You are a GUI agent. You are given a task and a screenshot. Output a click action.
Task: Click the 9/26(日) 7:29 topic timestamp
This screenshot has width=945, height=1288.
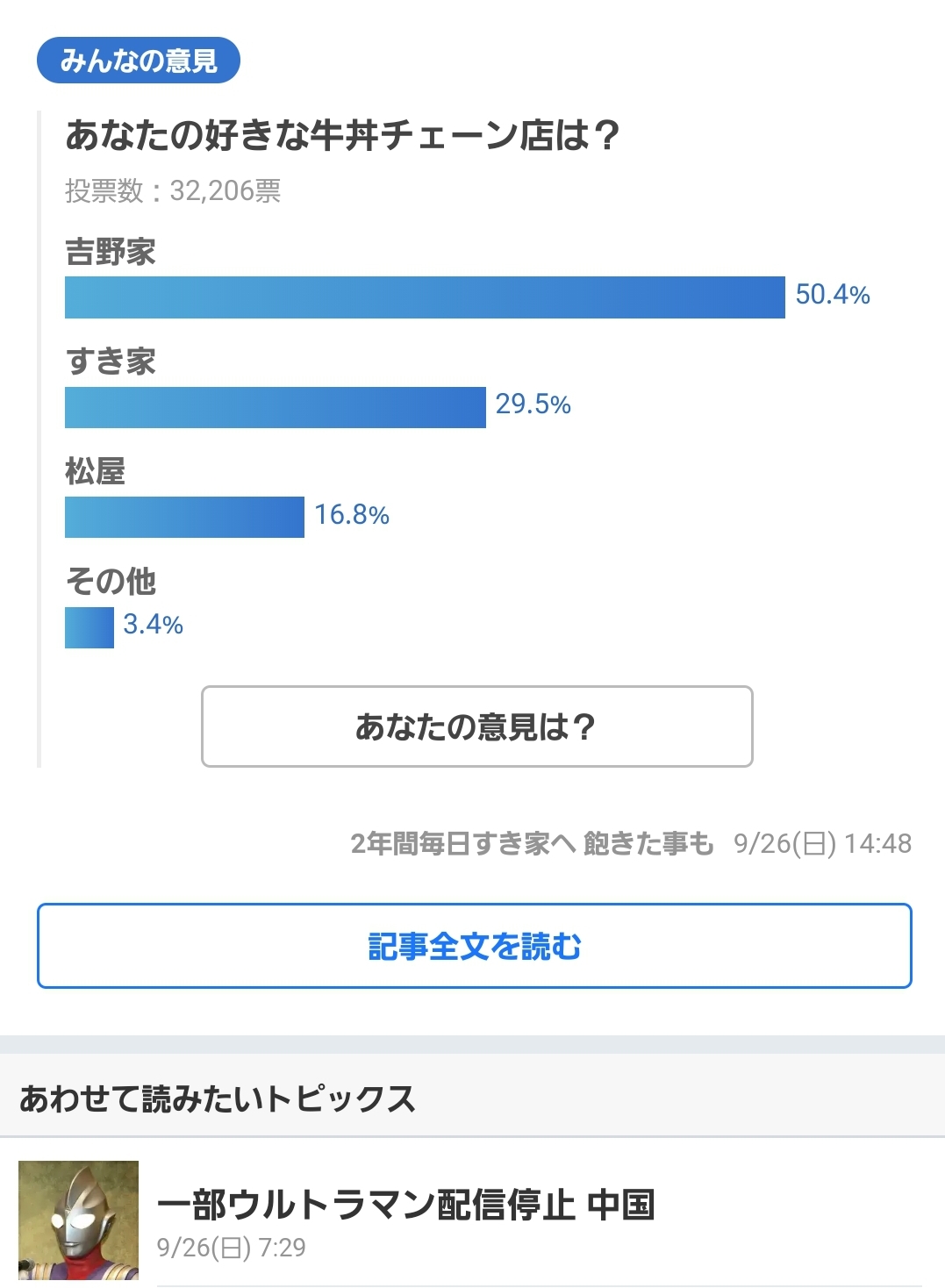point(232,1248)
